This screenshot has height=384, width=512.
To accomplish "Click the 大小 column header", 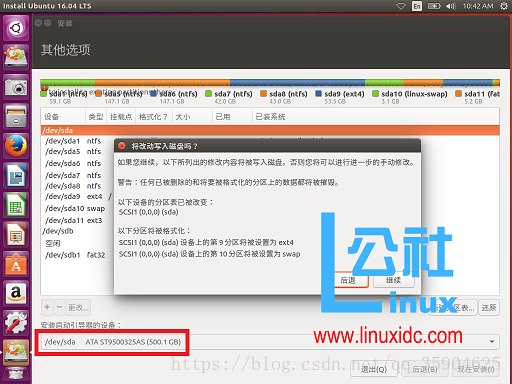I will tap(192, 117).
